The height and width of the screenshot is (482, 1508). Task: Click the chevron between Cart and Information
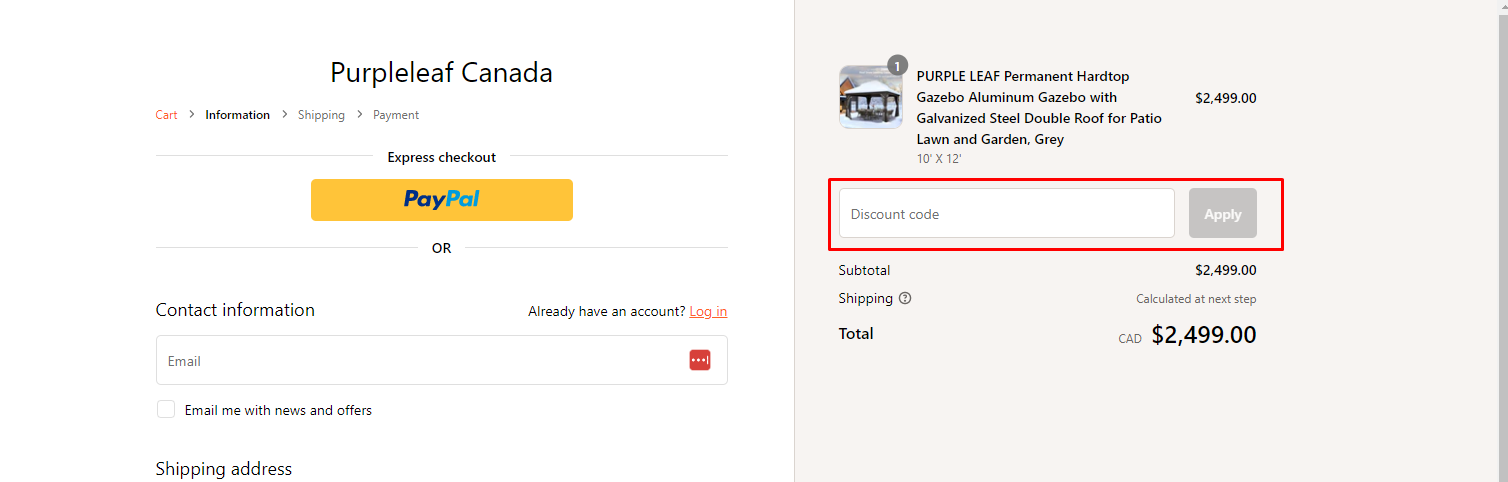[191, 115]
